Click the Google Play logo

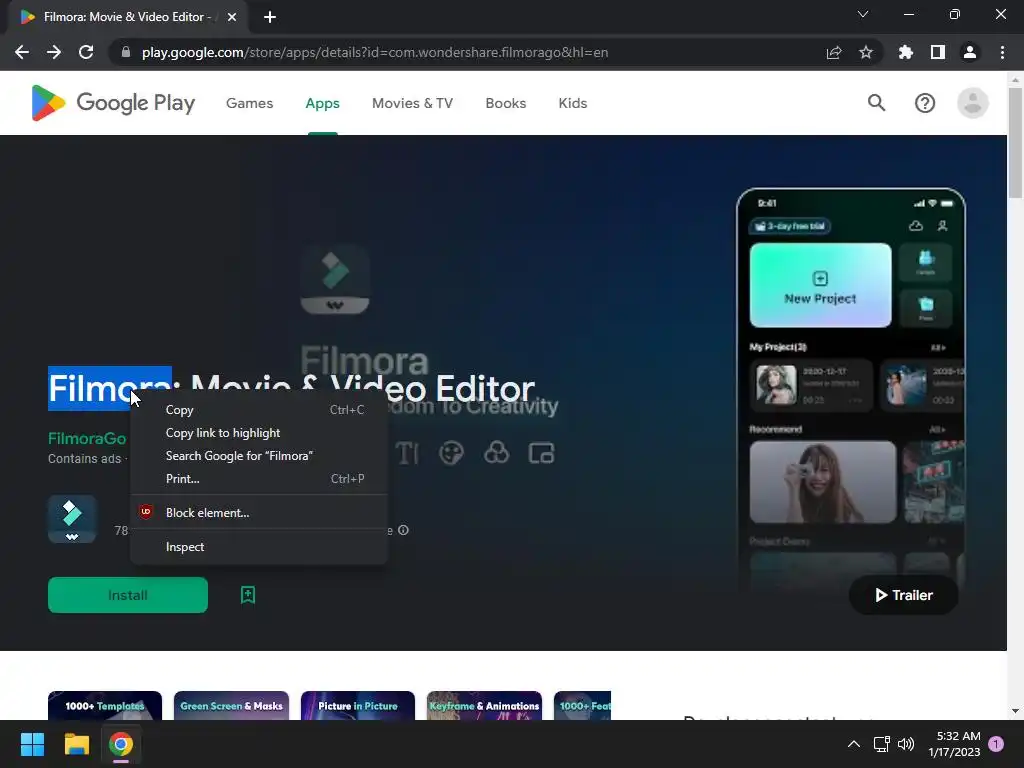[x=113, y=103]
